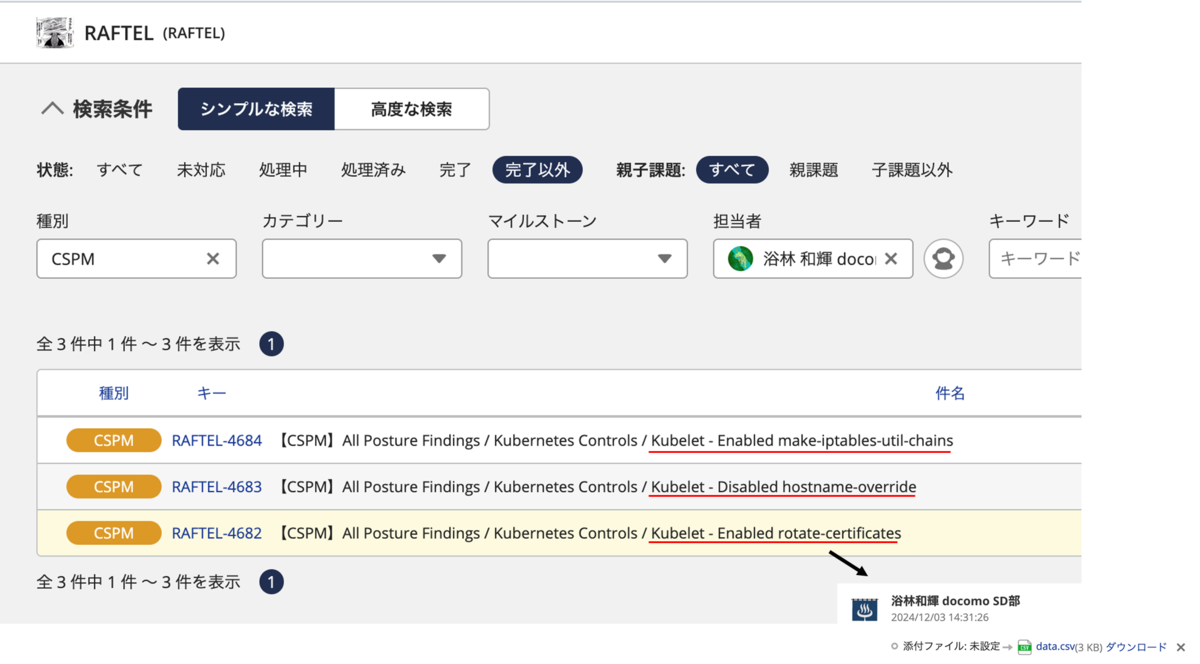
Task: Select status filter 完了以外
Action: pos(538,170)
